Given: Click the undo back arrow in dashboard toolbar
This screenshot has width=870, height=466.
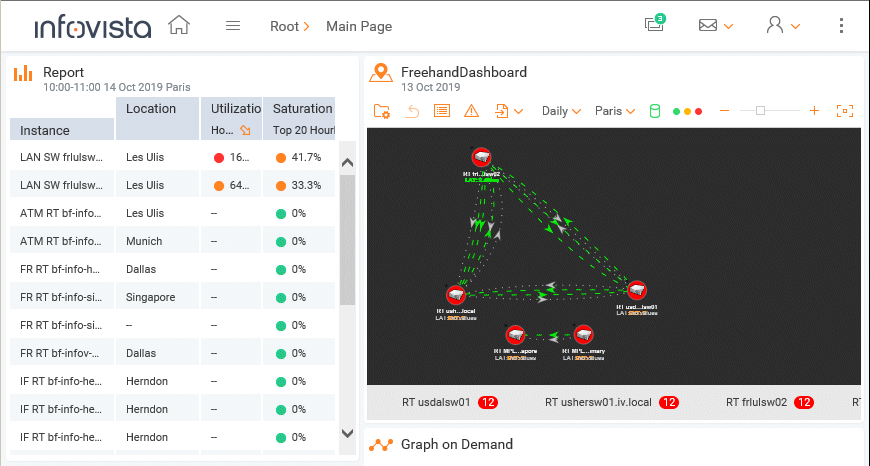Looking at the screenshot, I should [x=412, y=112].
